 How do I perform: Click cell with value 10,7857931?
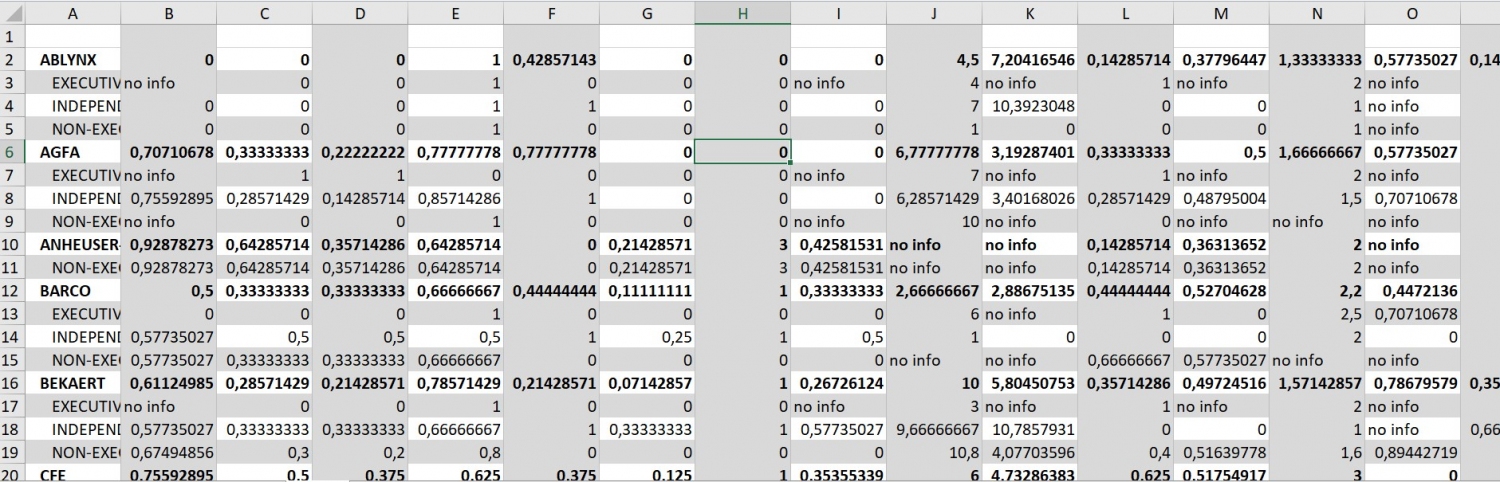tap(1030, 428)
